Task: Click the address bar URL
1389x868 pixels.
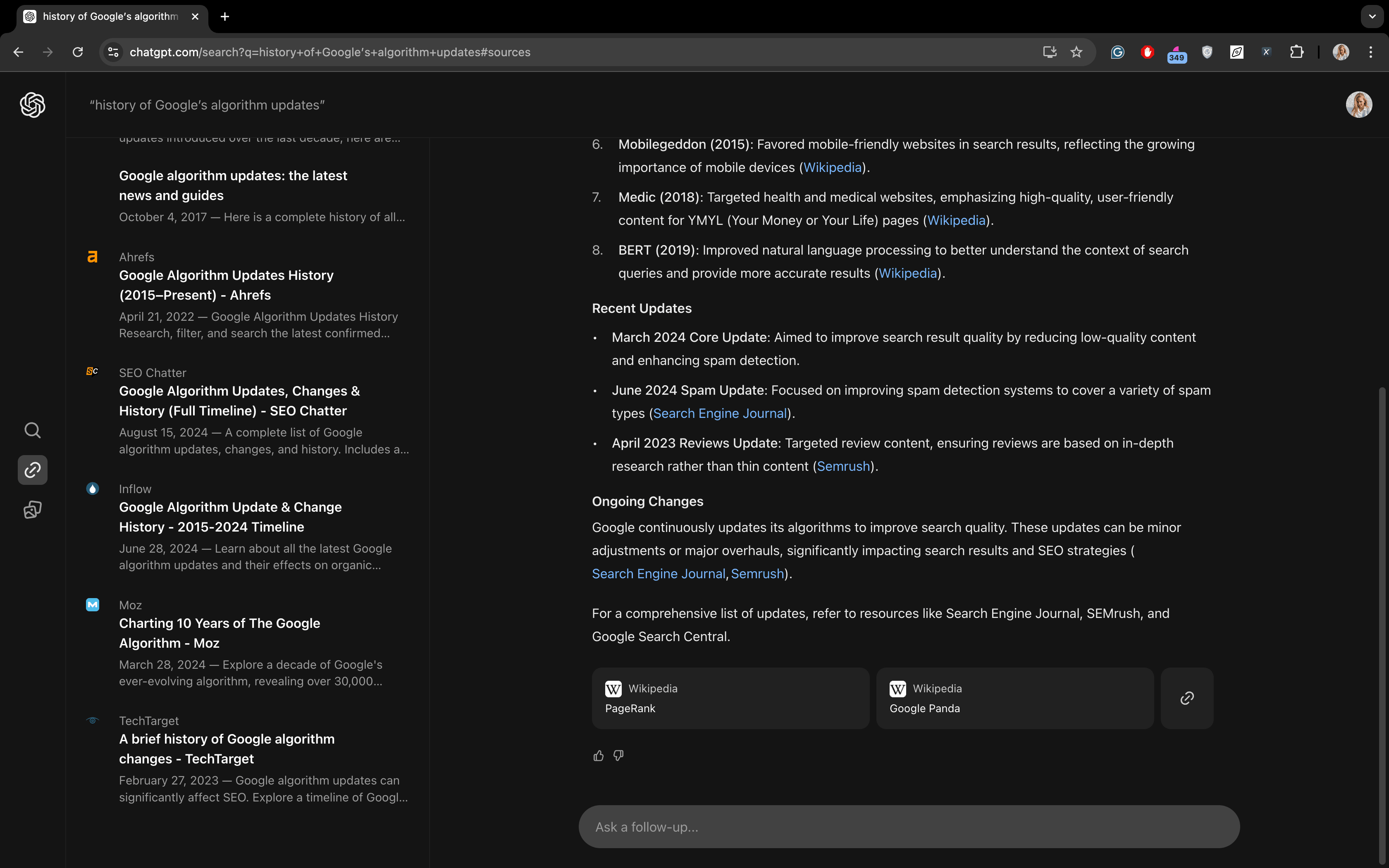Action: (330, 52)
